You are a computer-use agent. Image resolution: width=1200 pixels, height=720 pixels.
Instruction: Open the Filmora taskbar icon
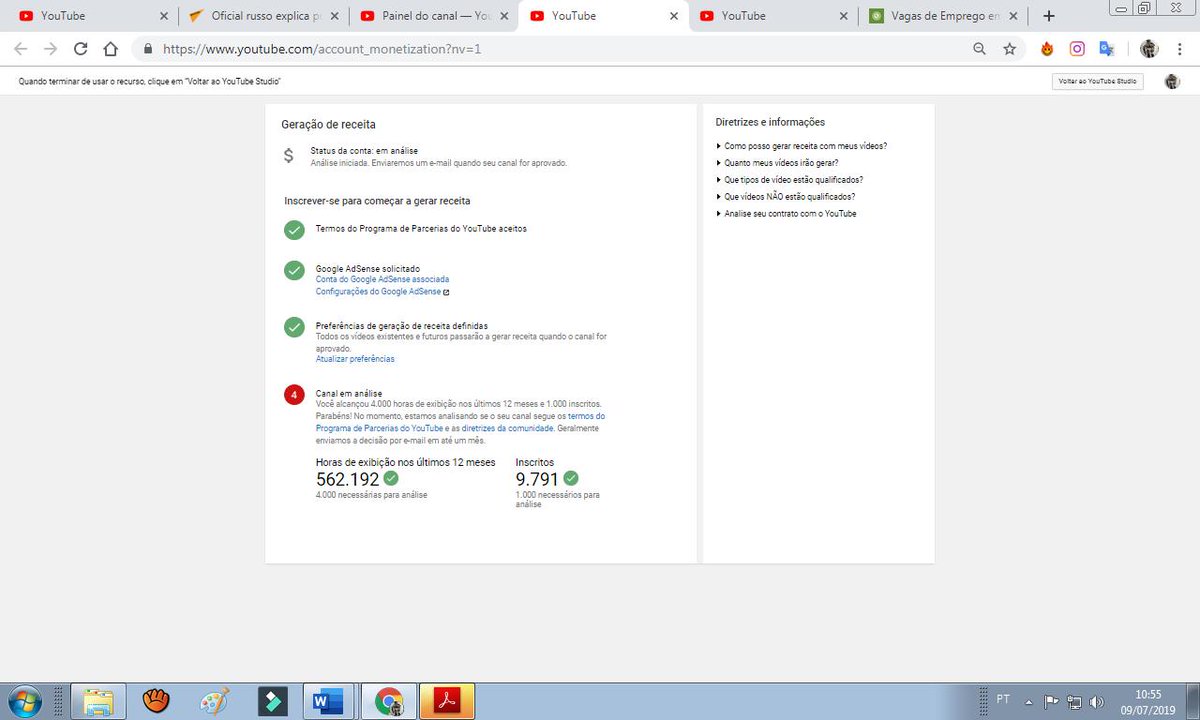(271, 701)
